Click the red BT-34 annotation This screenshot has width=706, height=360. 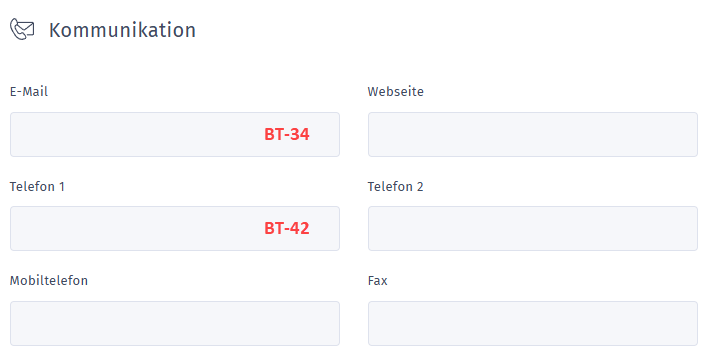287,134
